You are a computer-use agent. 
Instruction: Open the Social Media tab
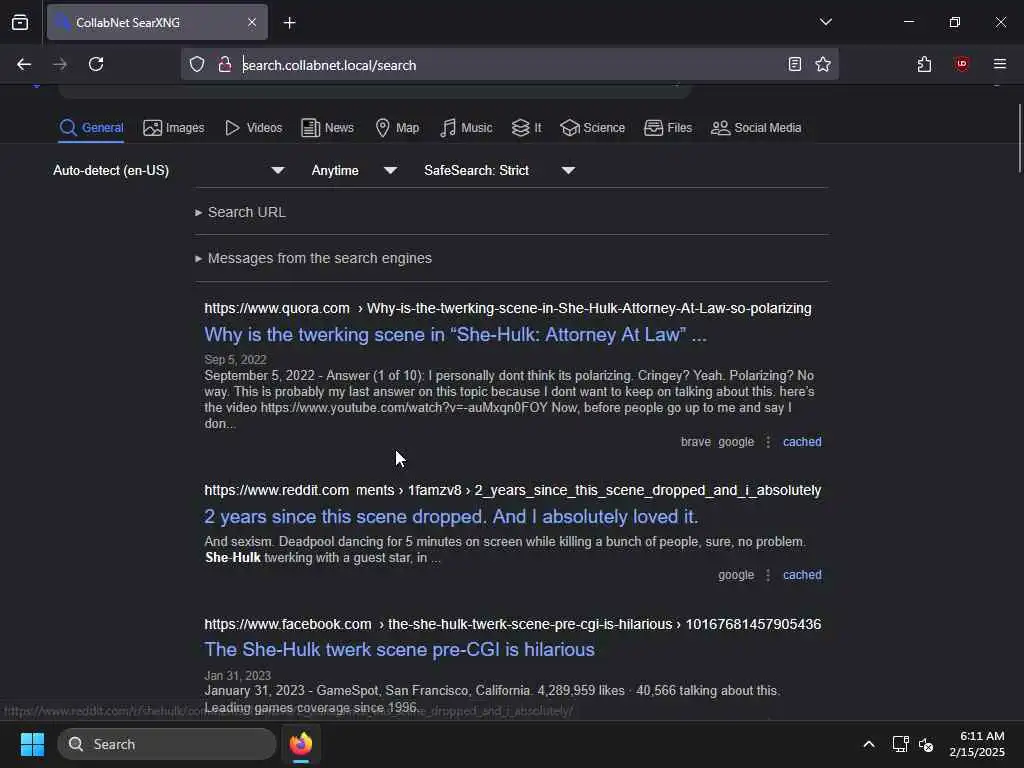pos(756,127)
